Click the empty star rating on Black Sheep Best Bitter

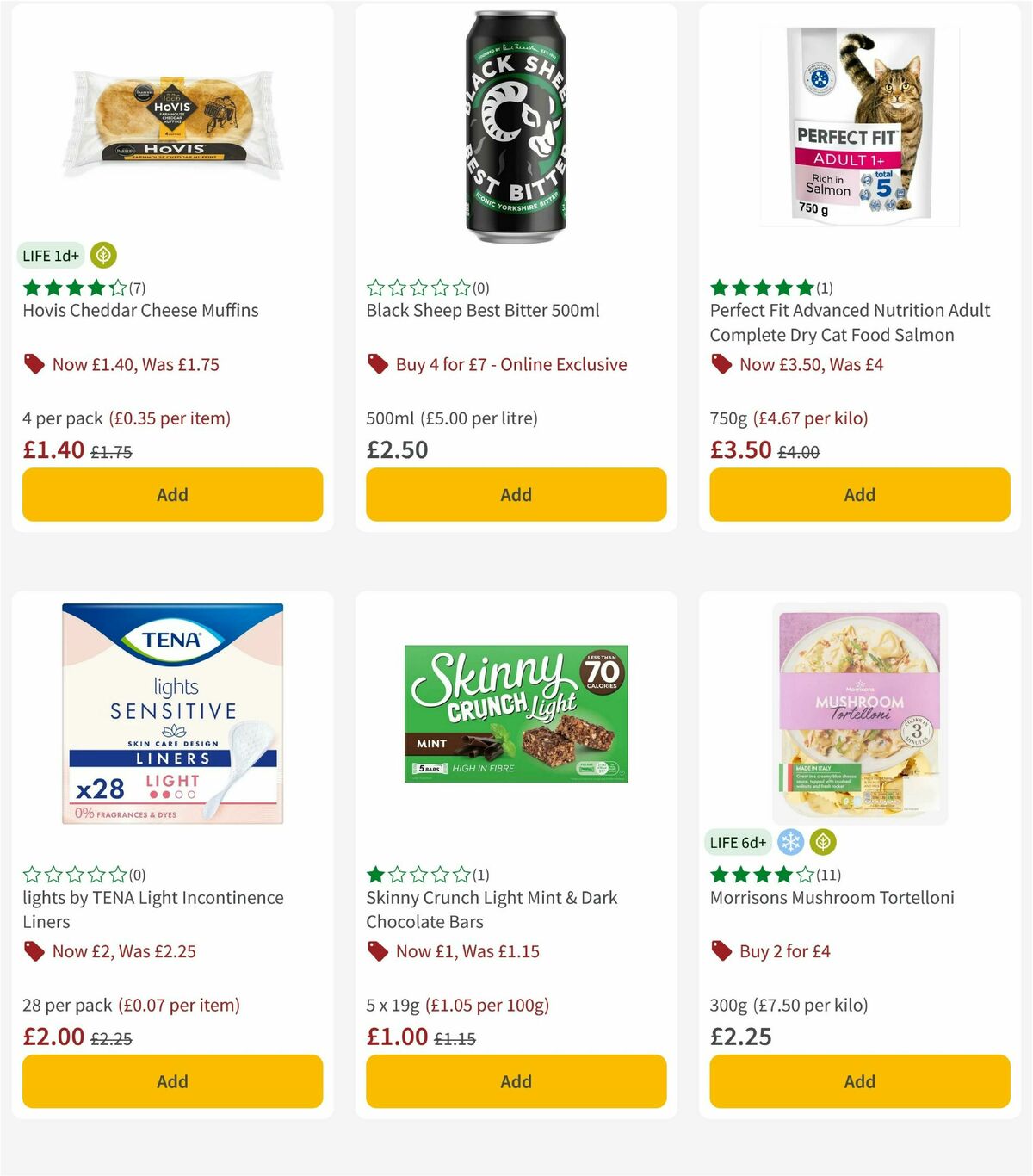point(418,288)
